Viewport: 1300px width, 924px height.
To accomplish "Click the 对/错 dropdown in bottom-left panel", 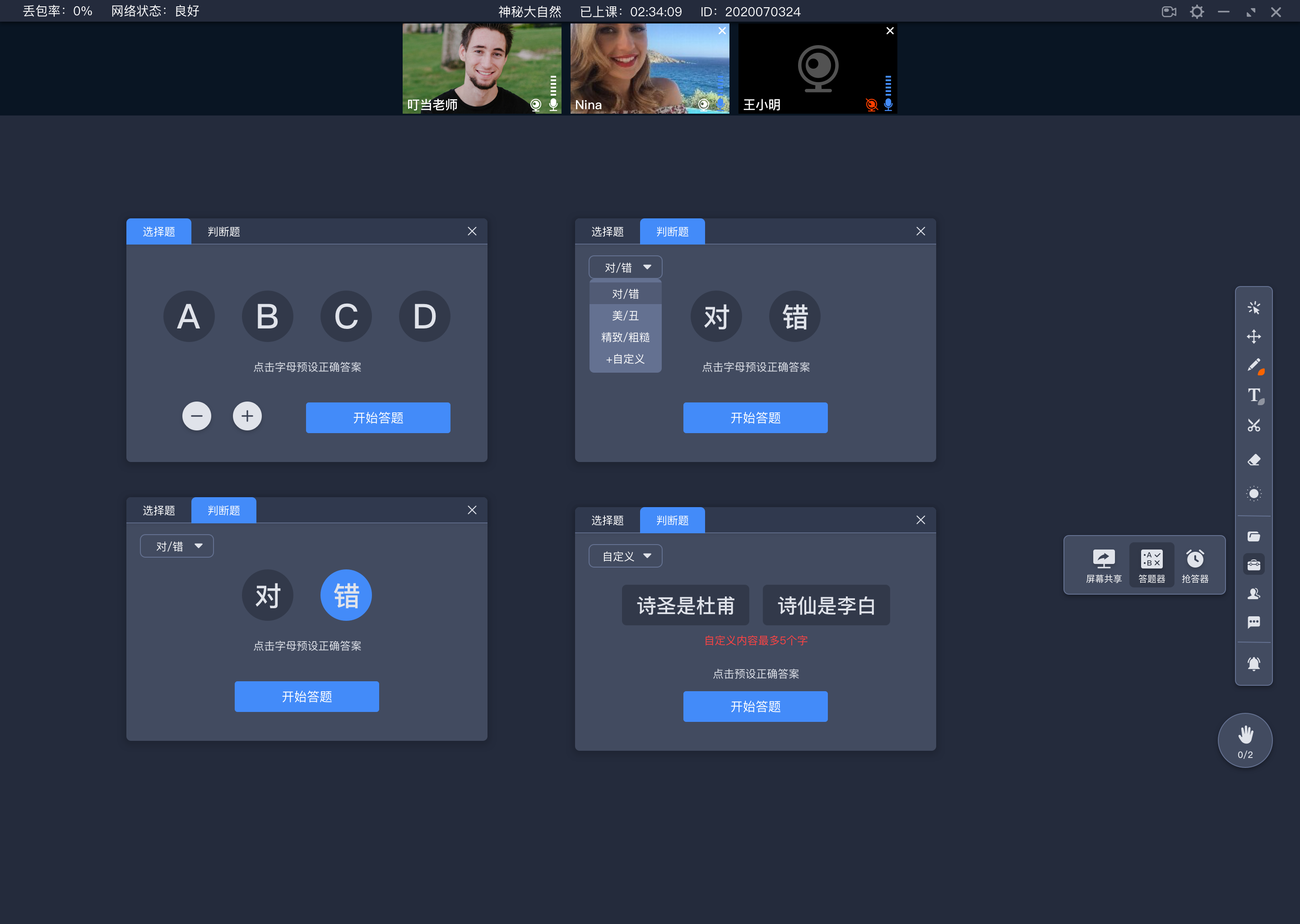I will (x=176, y=546).
